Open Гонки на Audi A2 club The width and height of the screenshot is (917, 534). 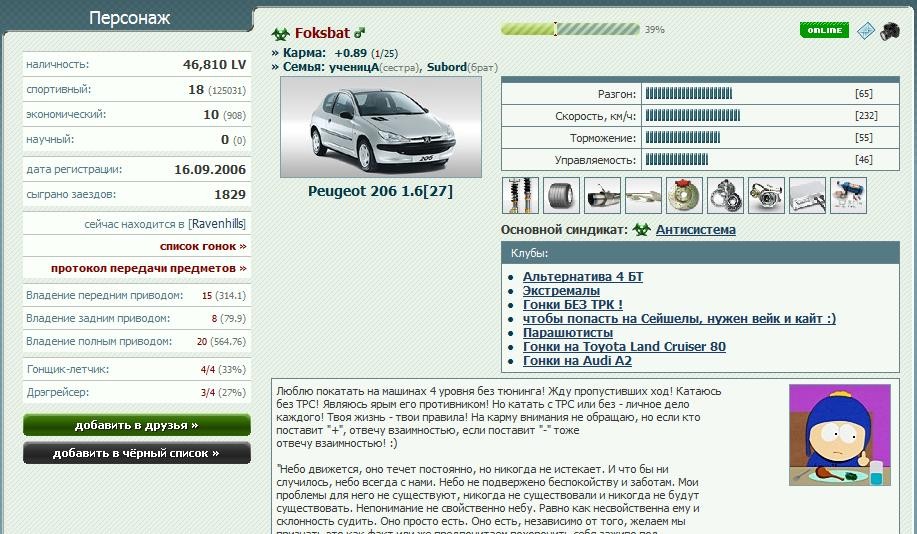click(x=577, y=361)
